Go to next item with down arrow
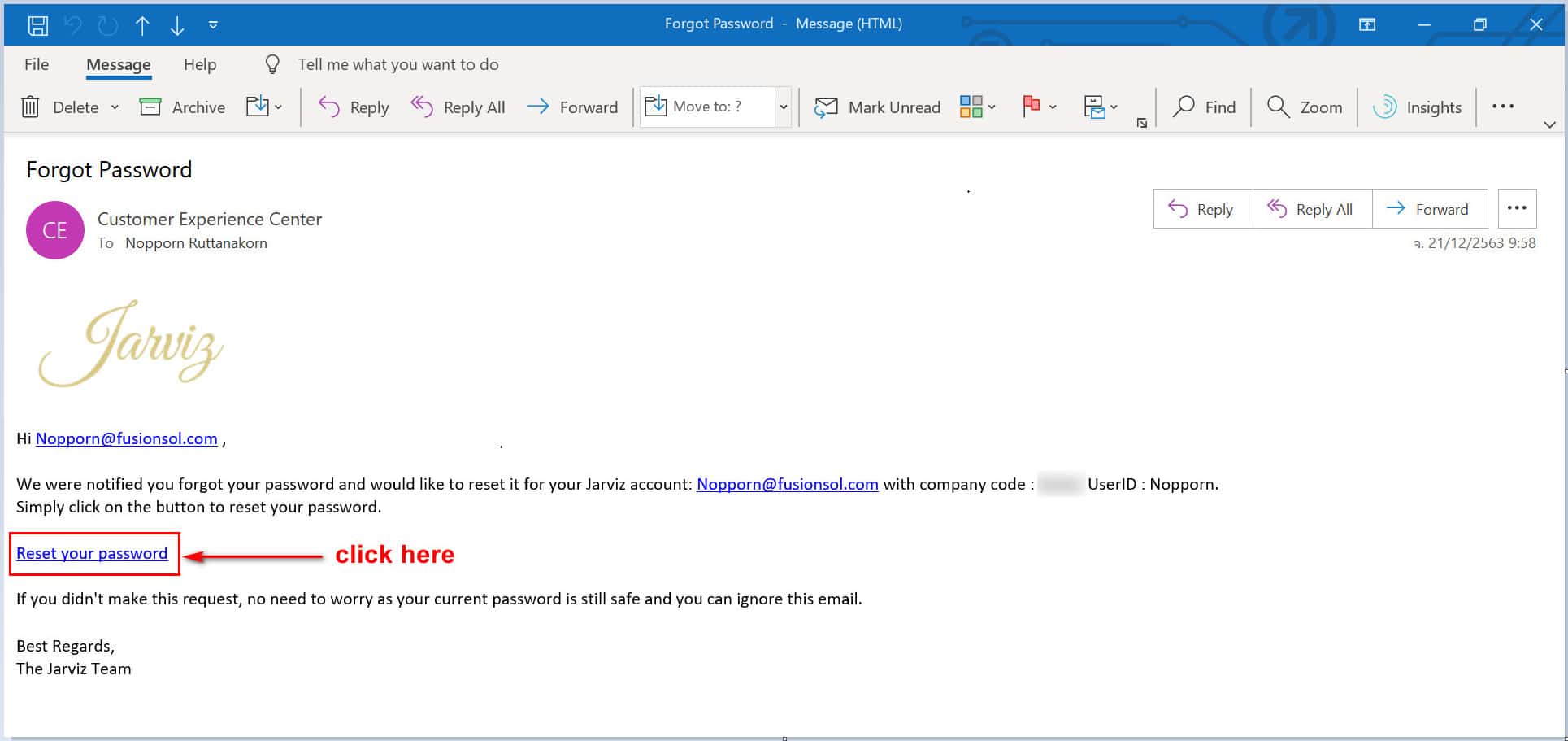The image size is (1568, 741). [x=177, y=25]
